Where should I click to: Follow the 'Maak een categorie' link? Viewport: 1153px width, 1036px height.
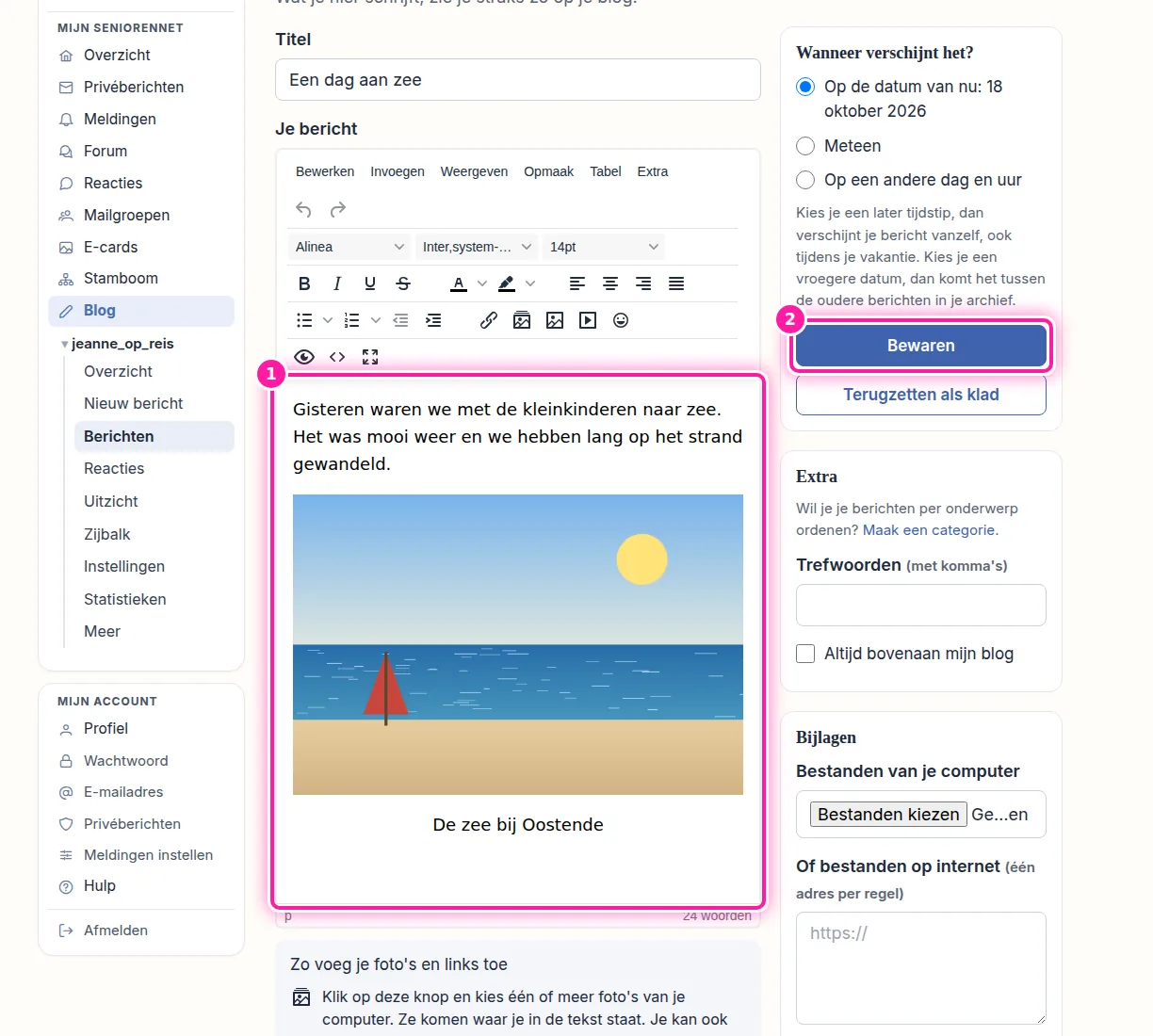point(929,530)
